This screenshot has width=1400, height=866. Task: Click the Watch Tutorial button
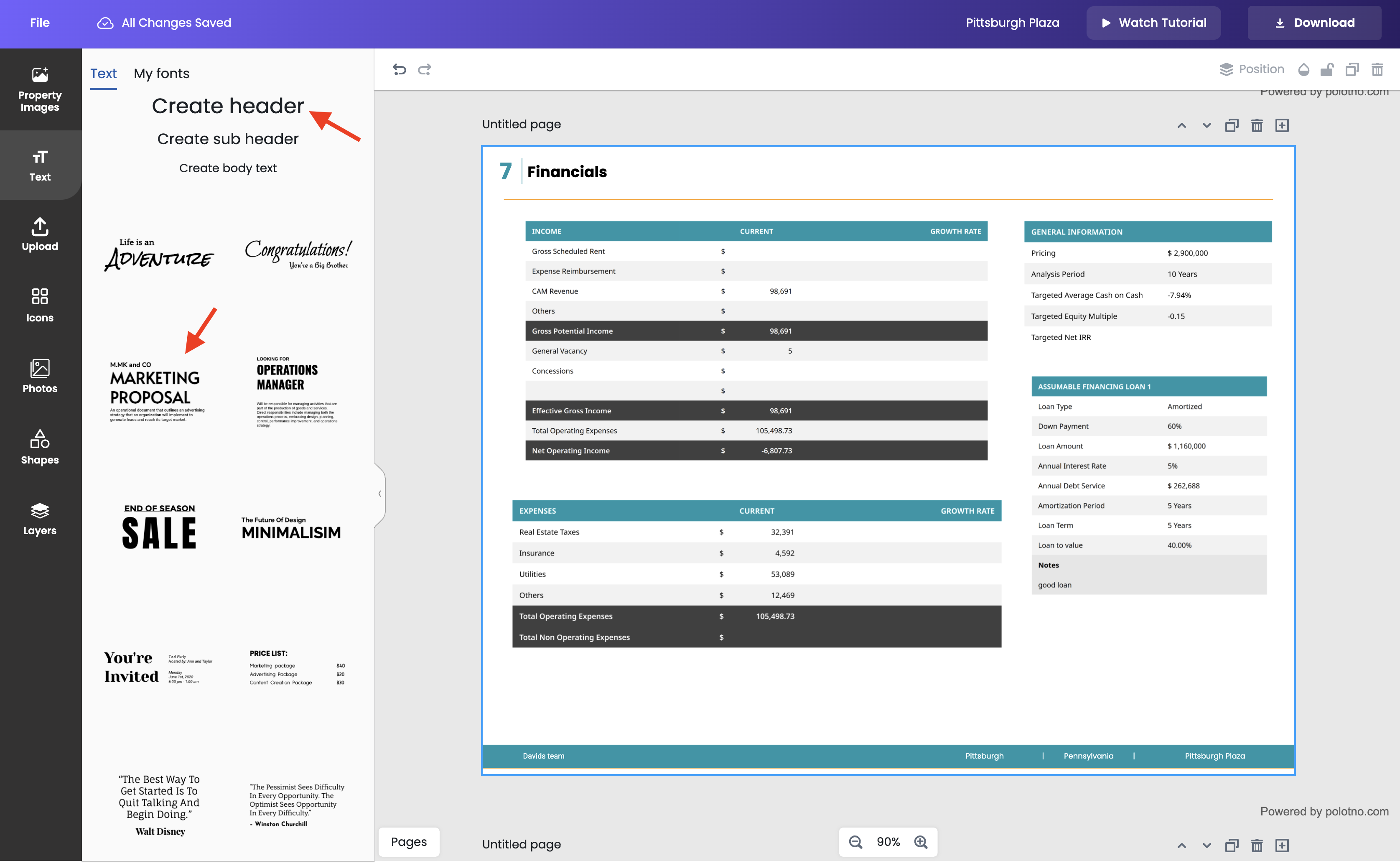(x=1153, y=22)
